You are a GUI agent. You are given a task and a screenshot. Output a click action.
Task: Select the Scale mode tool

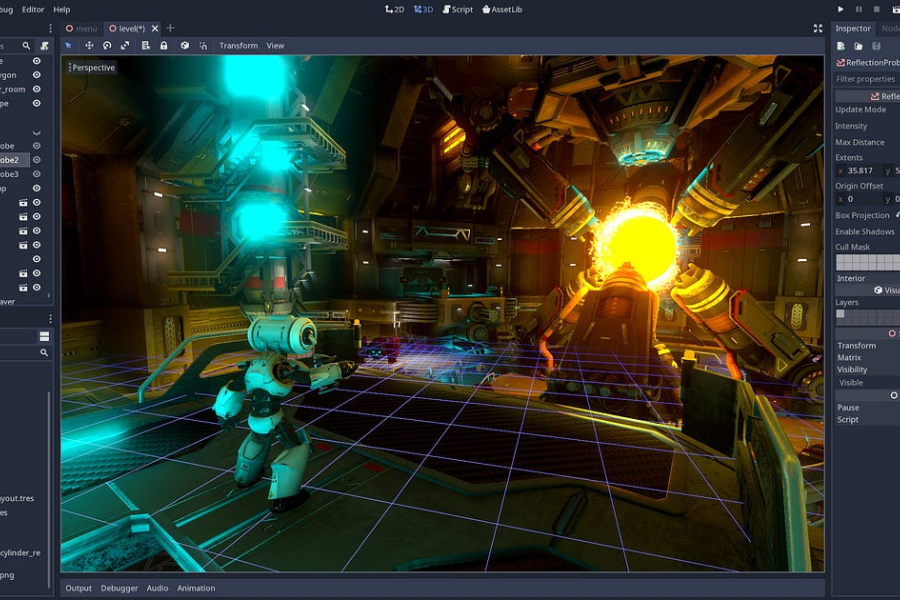tap(125, 45)
